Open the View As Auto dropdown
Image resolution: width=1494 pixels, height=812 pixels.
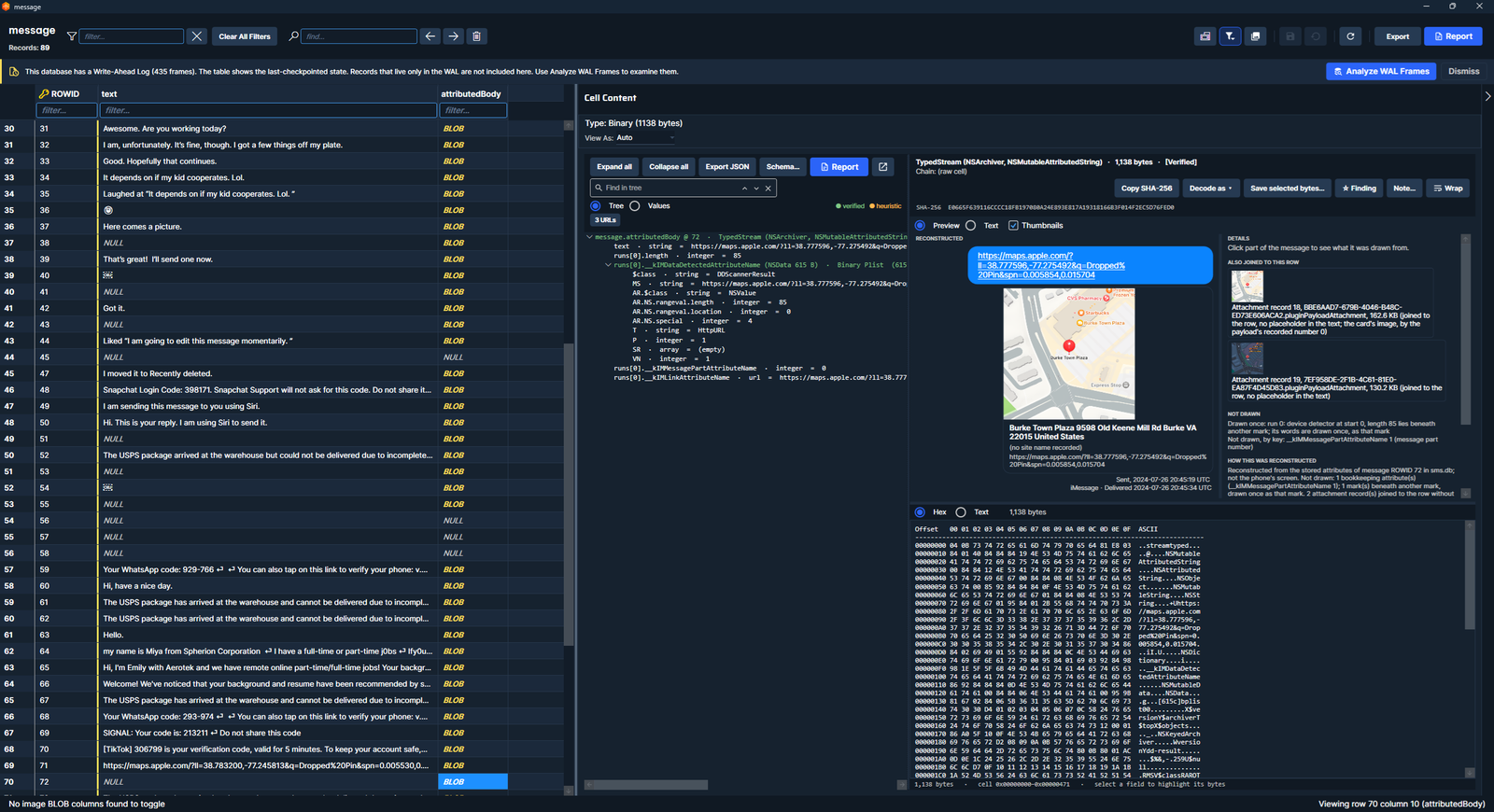(645, 138)
